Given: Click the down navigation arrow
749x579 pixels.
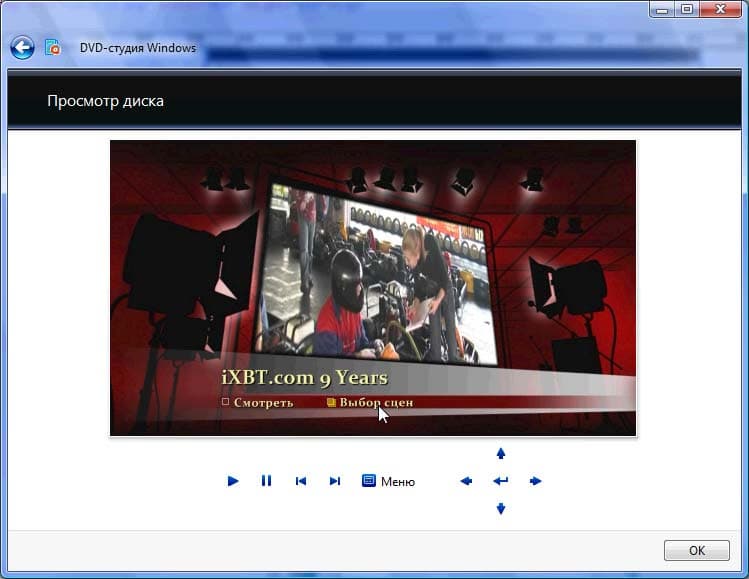Looking at the screenshot, I should [x=501, y=509].
